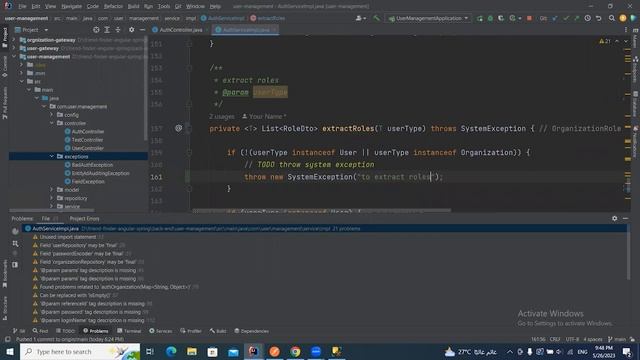This screenshot has width=640, height=360.
Task: Click the Windows Start button
Action: [x=9, y=351]
